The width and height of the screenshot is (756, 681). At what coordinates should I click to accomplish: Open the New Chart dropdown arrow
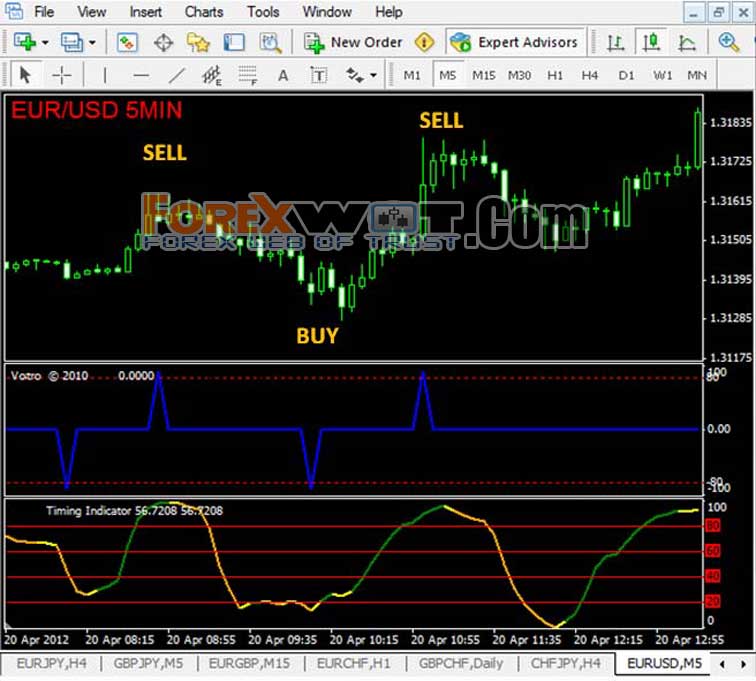[45, 43]
